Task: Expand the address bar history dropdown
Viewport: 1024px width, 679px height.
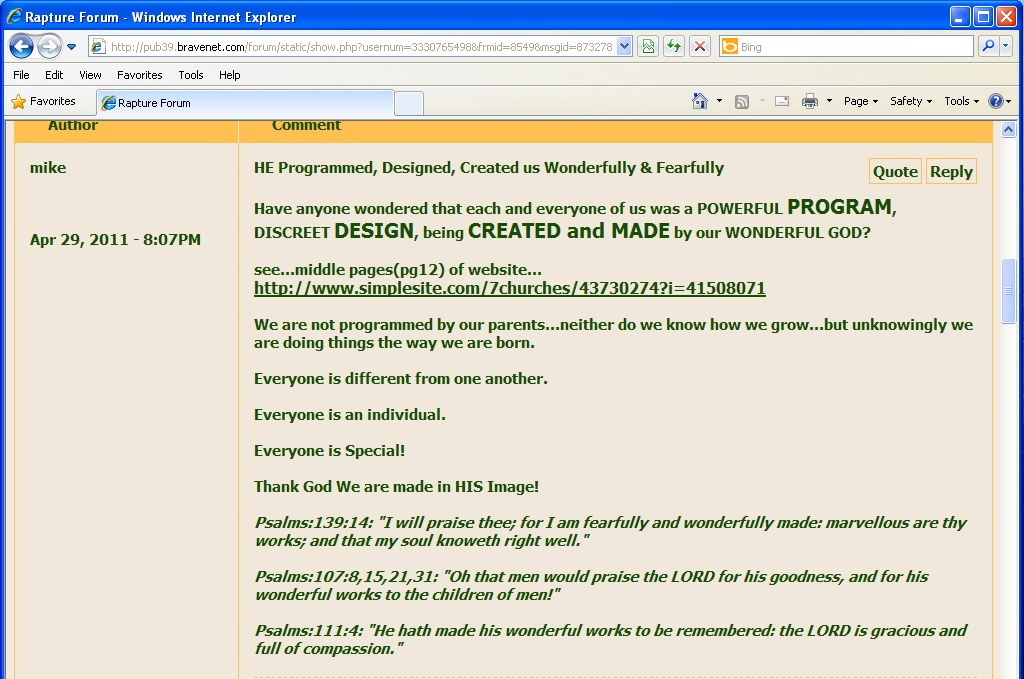Action: (624, 46)
